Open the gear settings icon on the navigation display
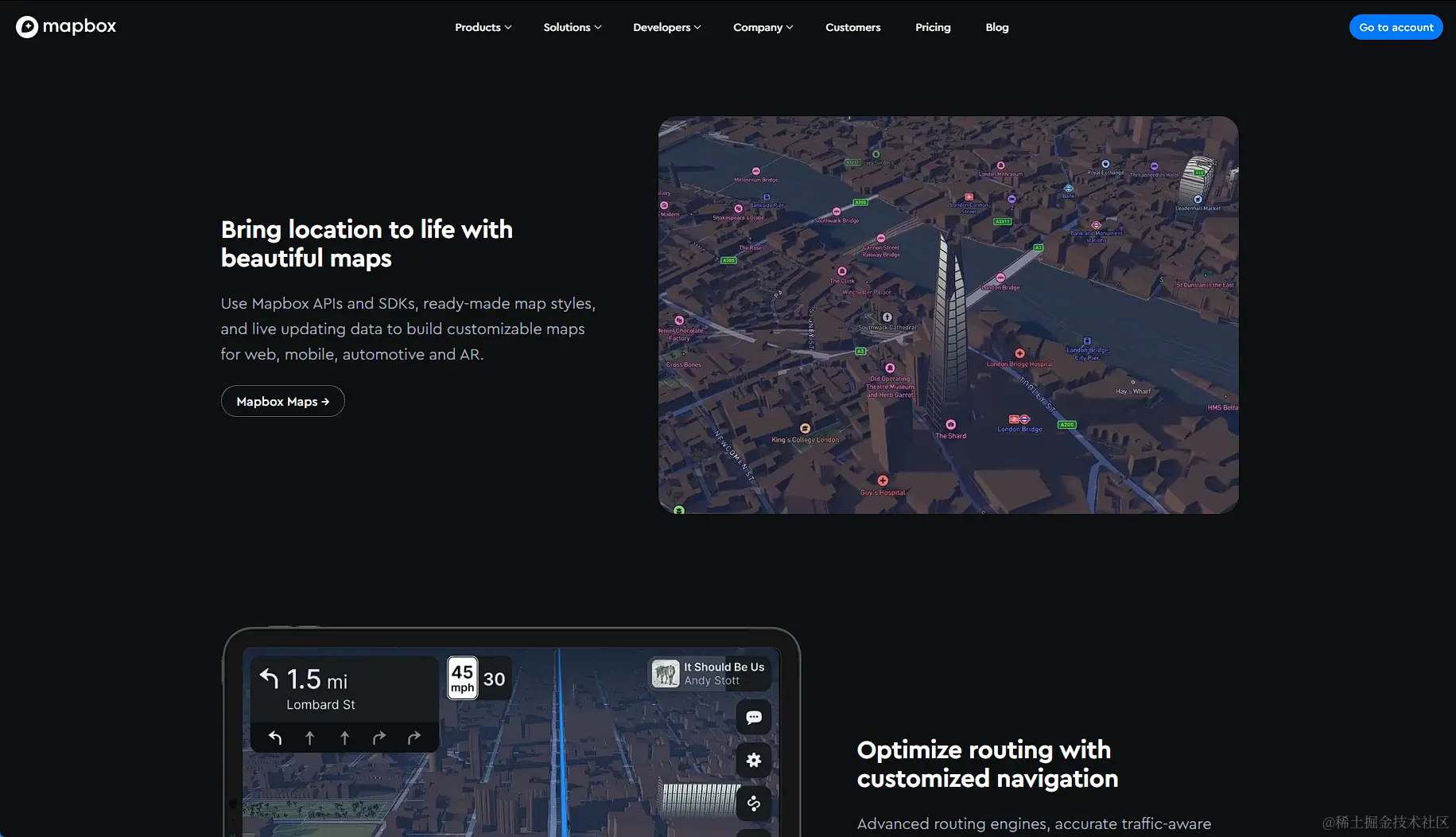Image resolution: width=1456 pixels, height=837 pixels. [753, 760]
